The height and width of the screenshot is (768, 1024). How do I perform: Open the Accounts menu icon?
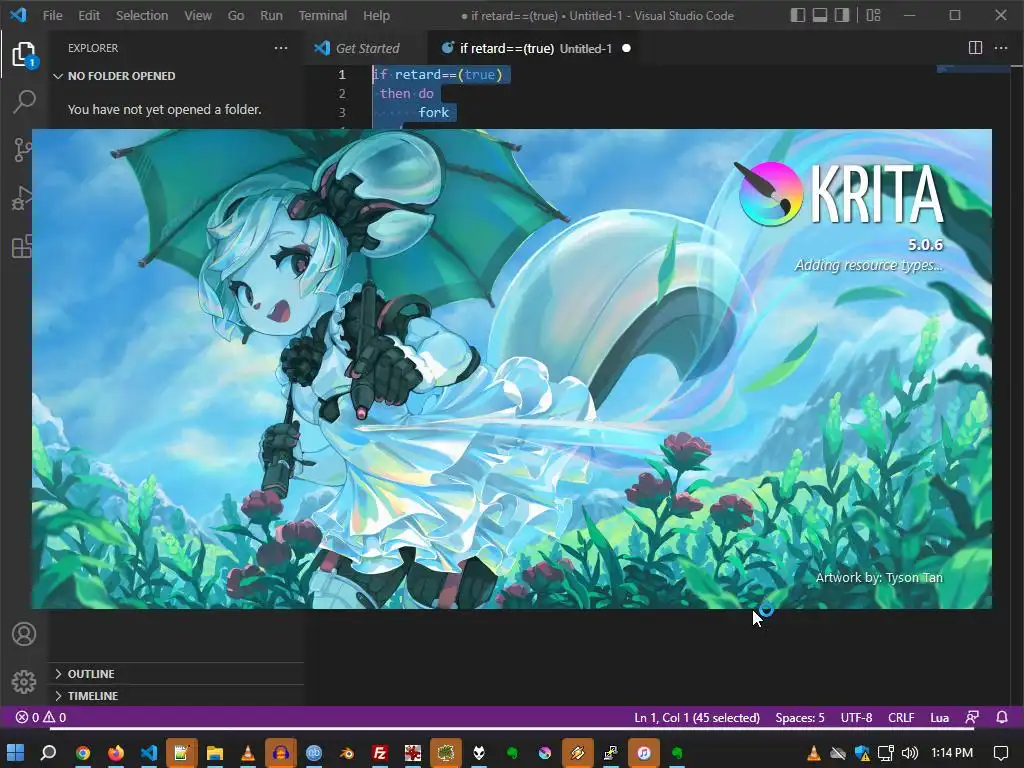(24, 634)
